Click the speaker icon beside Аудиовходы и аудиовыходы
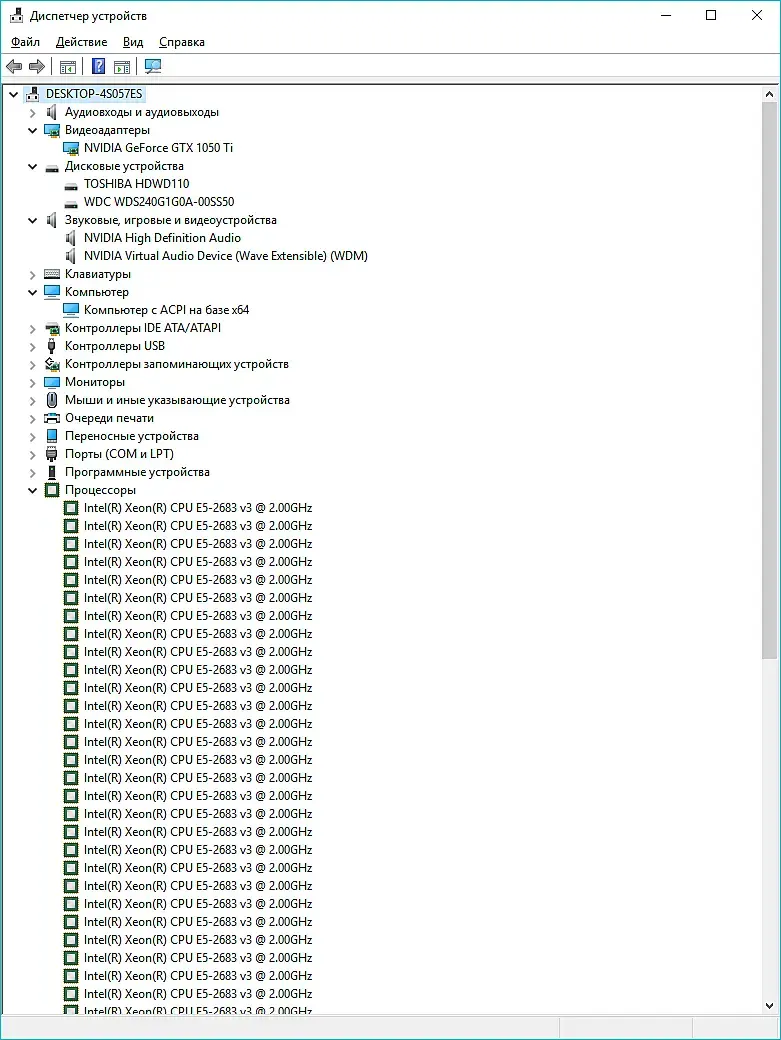The height and width of the screenshot is (1040, 781). click(x=52, y=112)
